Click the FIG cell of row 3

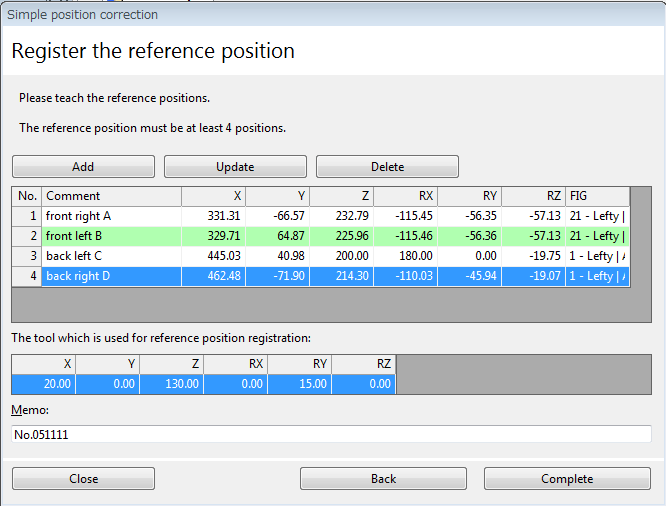coord(596,256)
